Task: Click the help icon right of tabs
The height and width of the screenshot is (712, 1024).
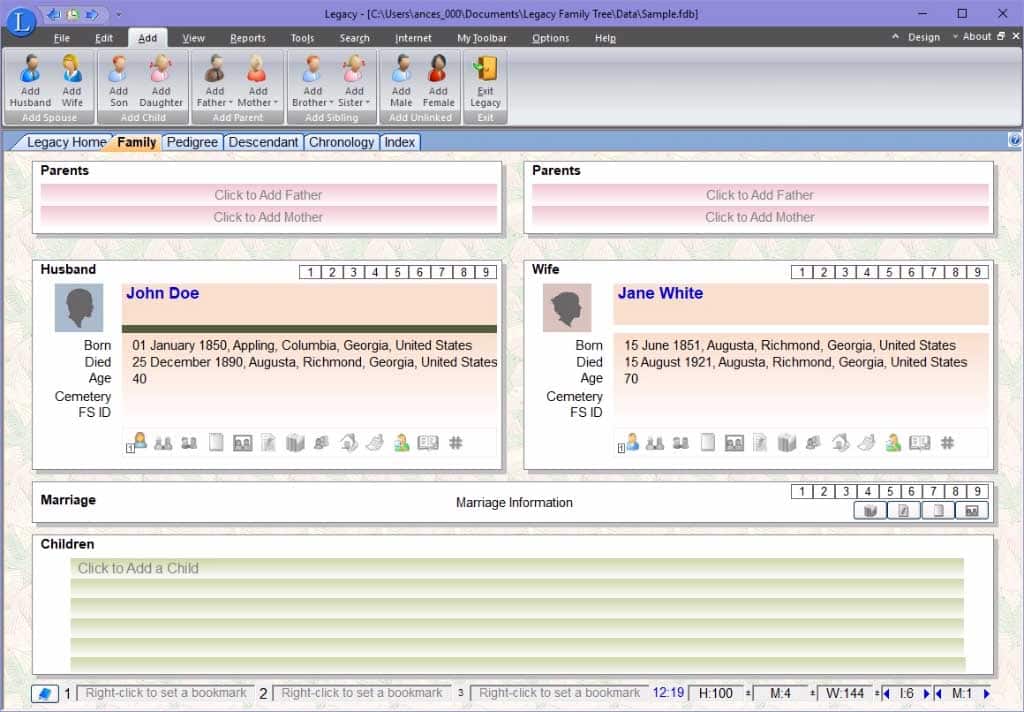Action: [1015, 141]
